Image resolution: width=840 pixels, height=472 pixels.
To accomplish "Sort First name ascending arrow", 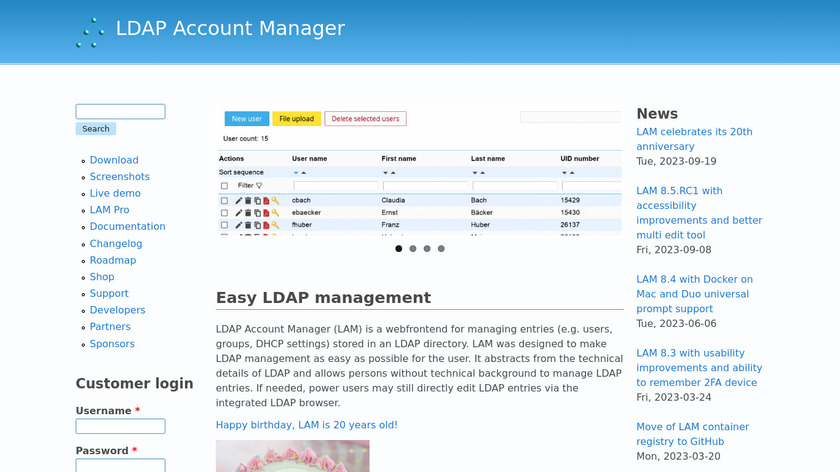I will 393,173.
